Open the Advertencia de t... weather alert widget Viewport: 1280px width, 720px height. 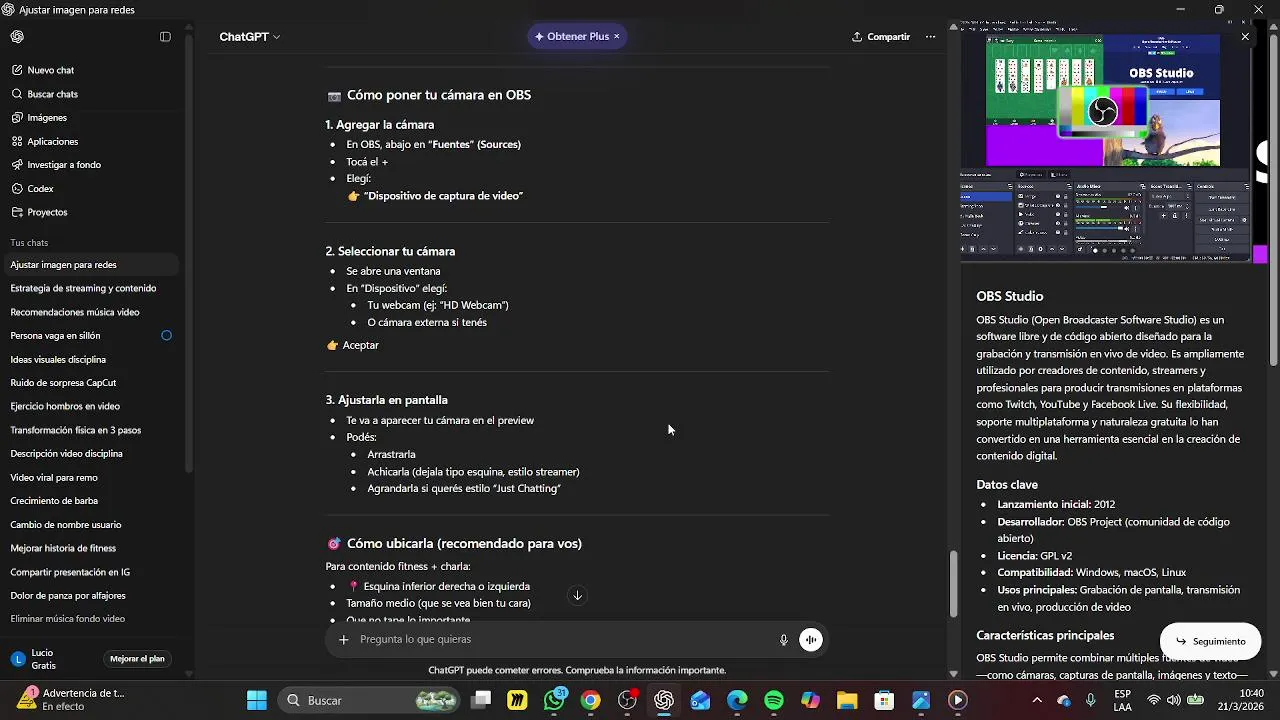70,701
